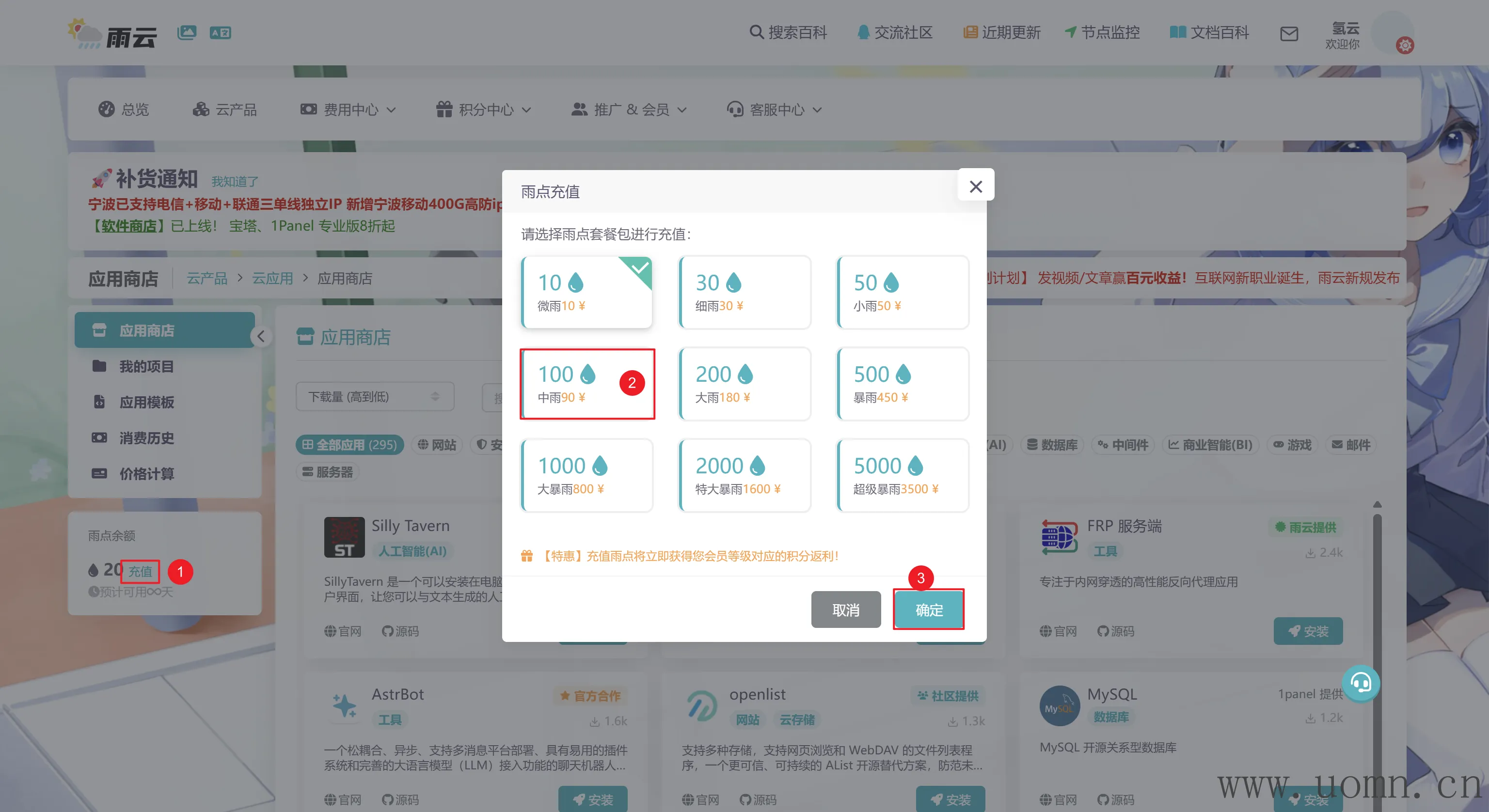Image resolution: width=1489 pixels, height=812 pixels.
Task: Choose the 5000 雨点 超级暴雨 package
Action: tap(903, 475)
